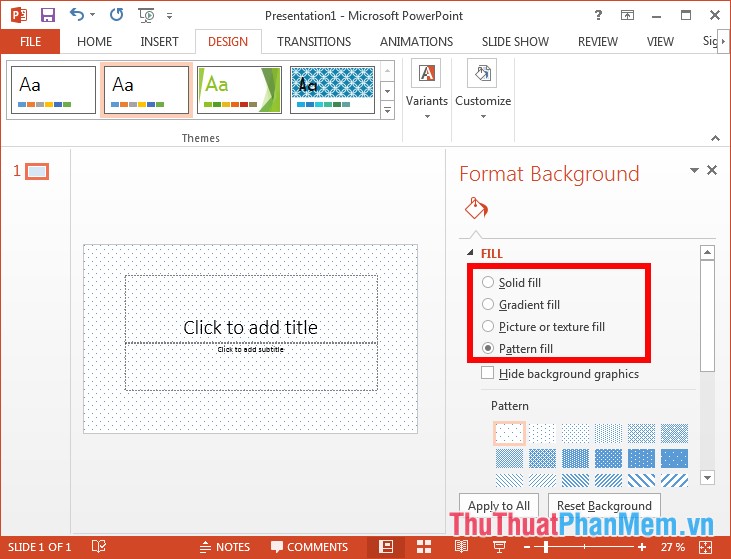Click the 27% zoom level
Viewport: 731px width, 559px height.
tap(672, 547)
